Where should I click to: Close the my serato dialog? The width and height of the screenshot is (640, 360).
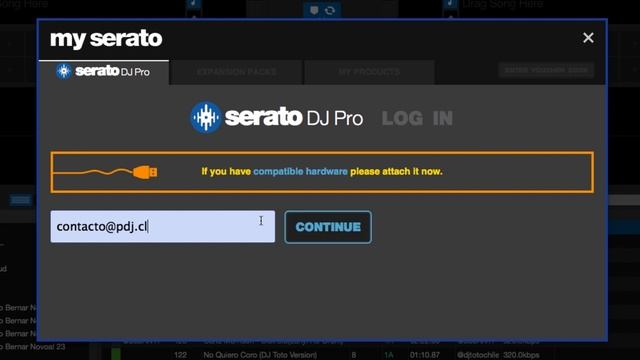(x=588, y=38)
